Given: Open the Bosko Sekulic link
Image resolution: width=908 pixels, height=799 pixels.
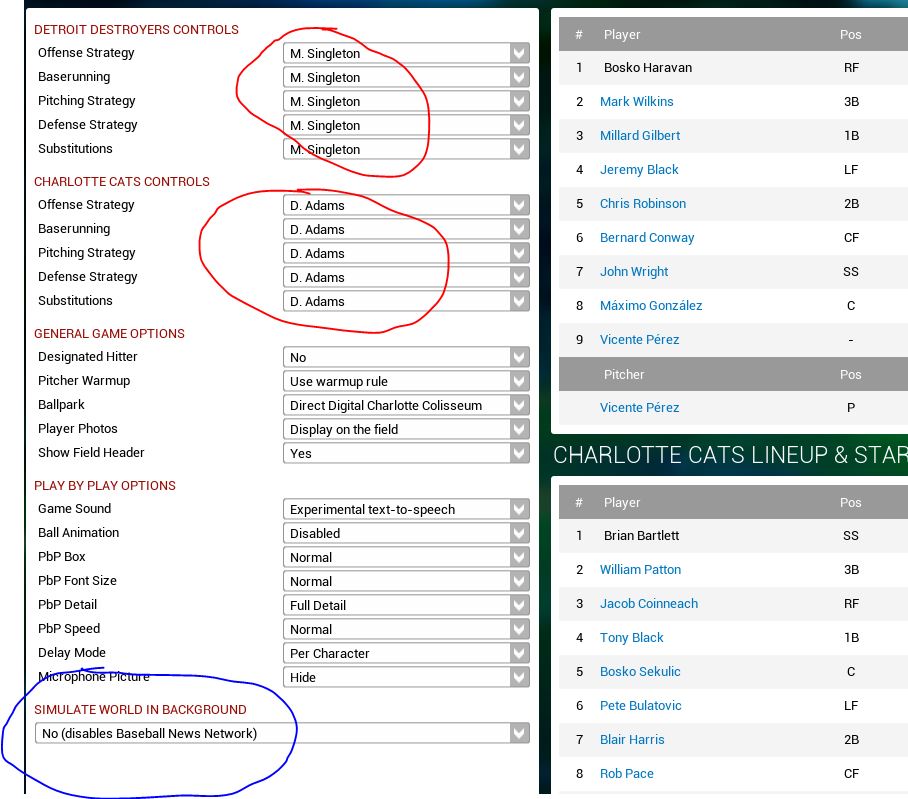Looking at the screenshot, I should pyautogui.click(x=640, y=672).
